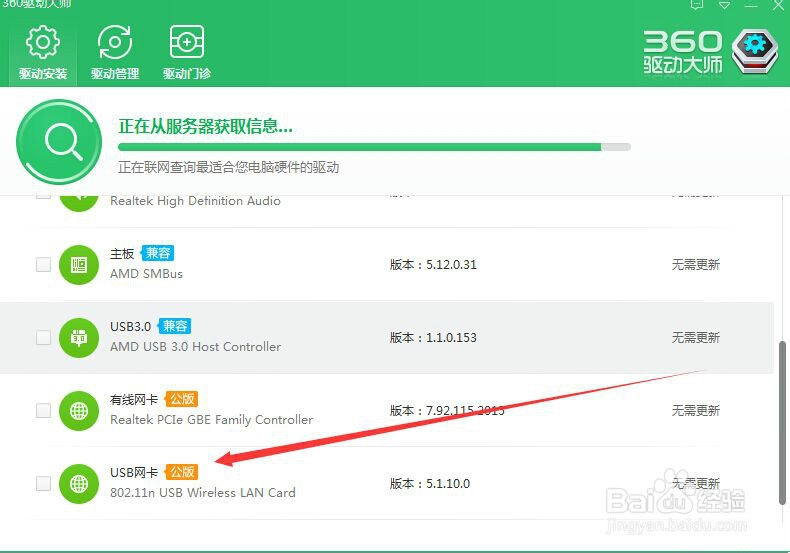The width and height of the screenshot is (790, 553).
Task: Select Realtek PCIe GBE Family Controller text
Action: [x=212, y=420]
